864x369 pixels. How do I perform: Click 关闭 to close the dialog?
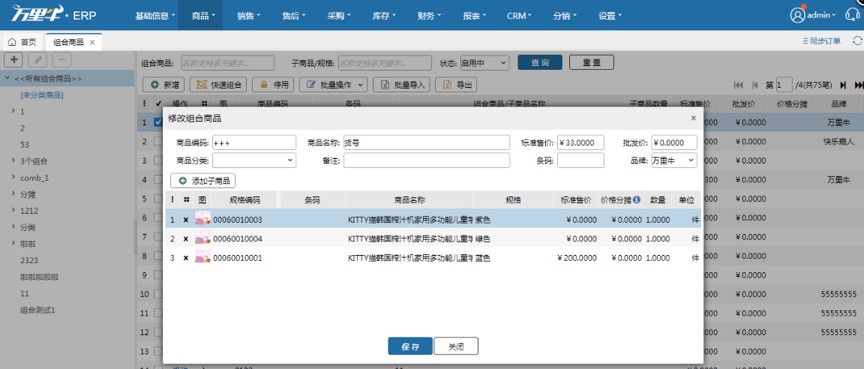(456, 346)
